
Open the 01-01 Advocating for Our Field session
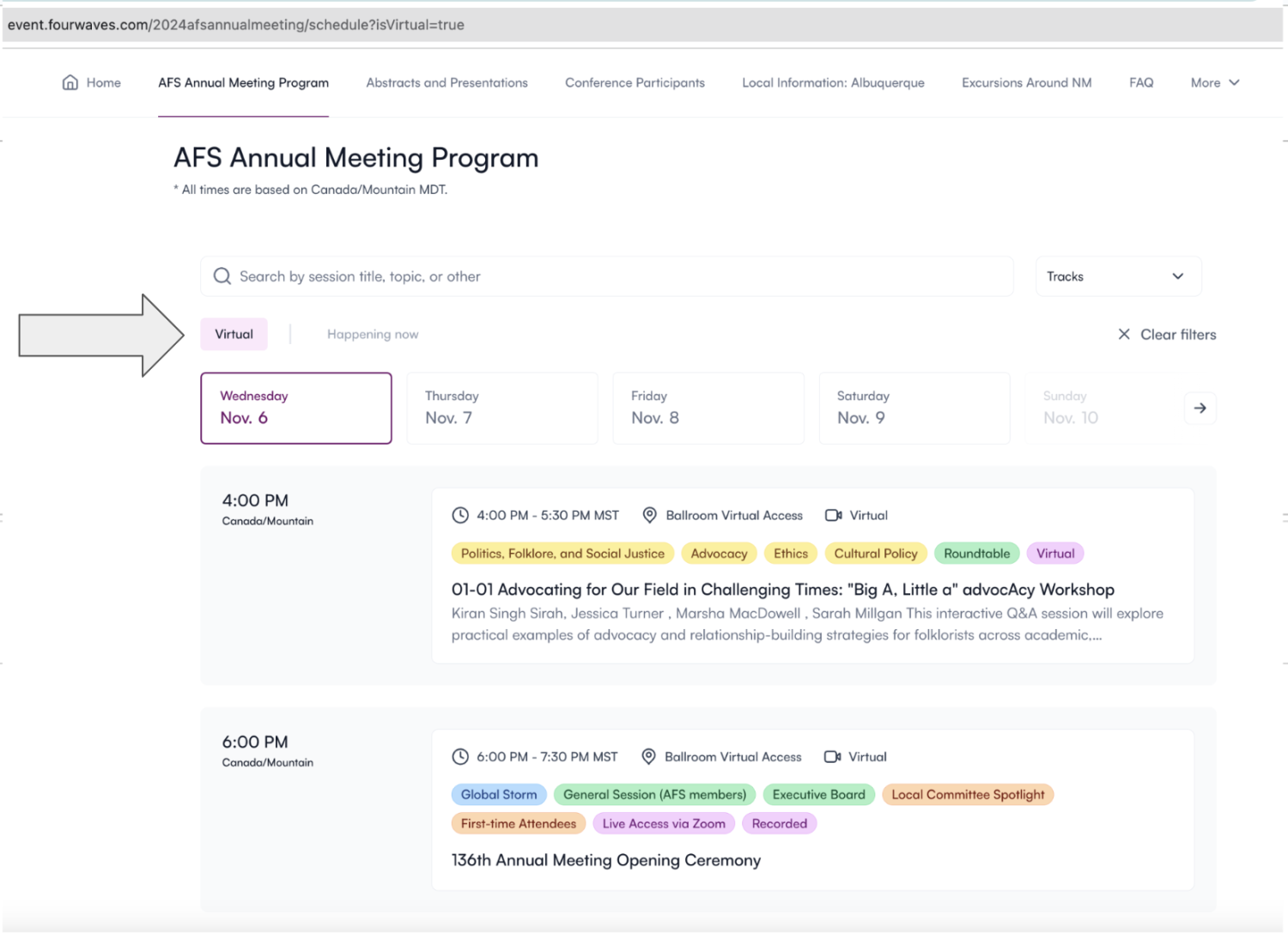(782, 590)
